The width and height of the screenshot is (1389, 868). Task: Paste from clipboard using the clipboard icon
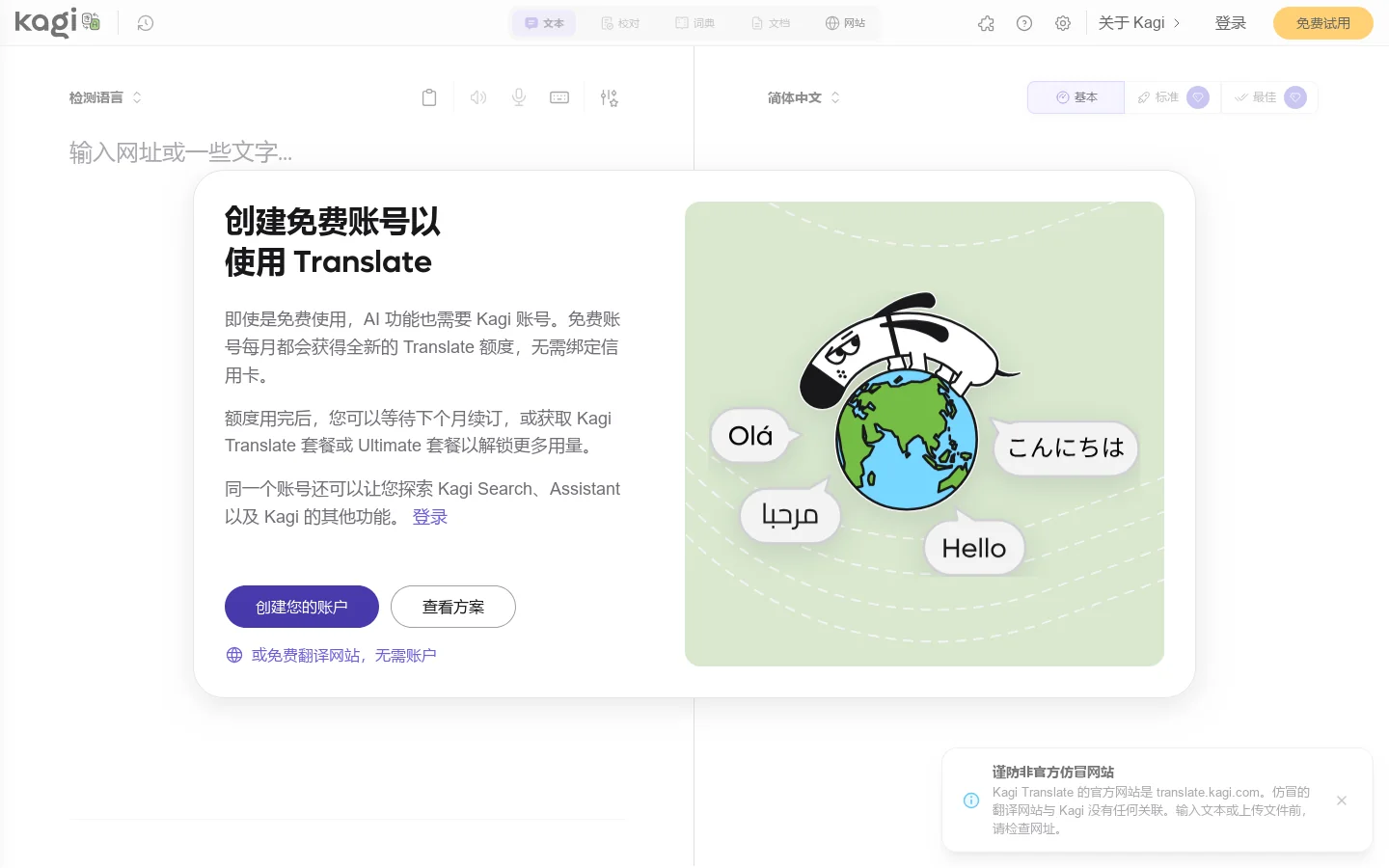(x=429, y=97)
